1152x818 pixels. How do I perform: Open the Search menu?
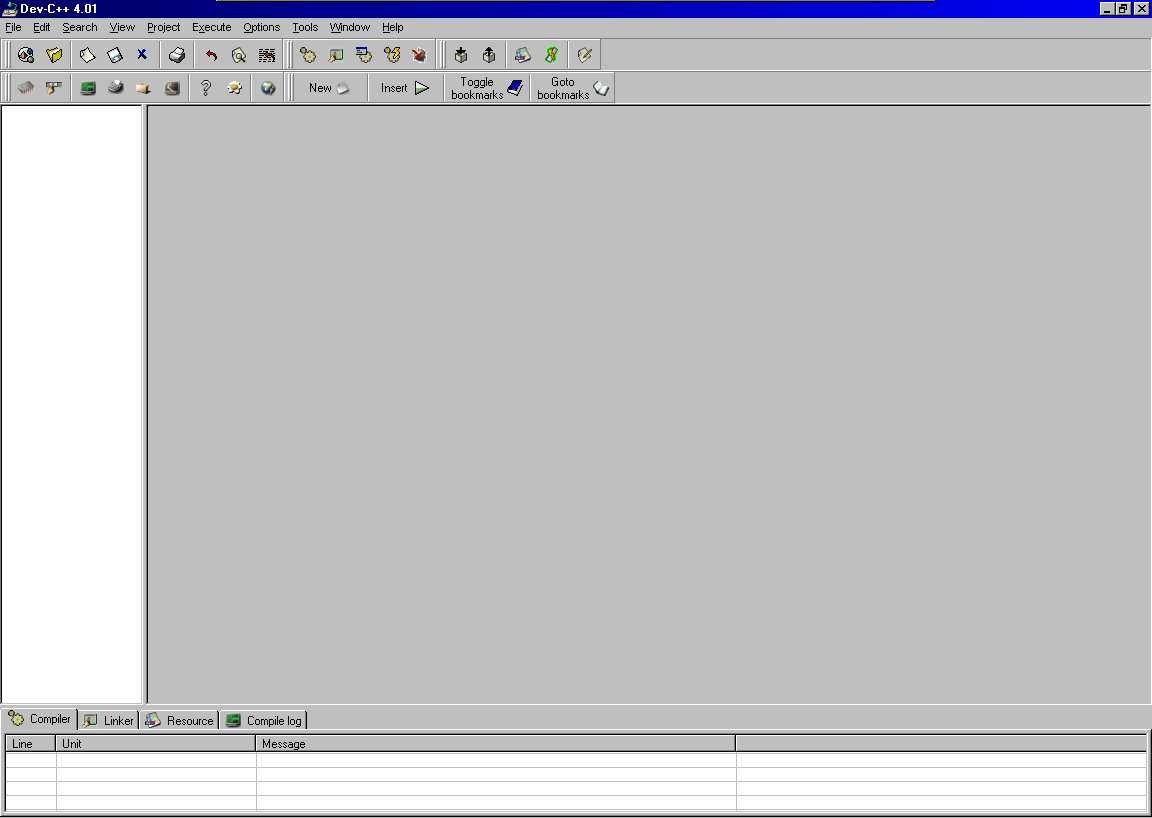pyautogui.click(x=79, y=27)
